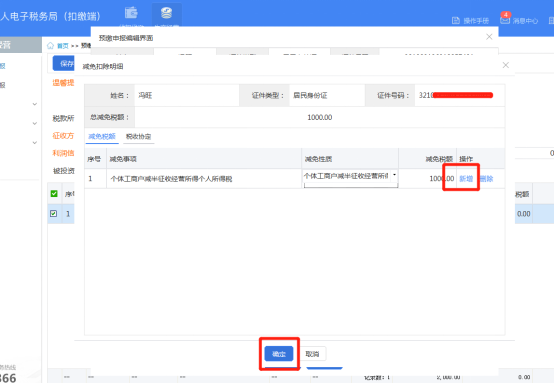The image size is (554, 384).
Task: Confirm with the 确定 button
Action: click(279, 354)
